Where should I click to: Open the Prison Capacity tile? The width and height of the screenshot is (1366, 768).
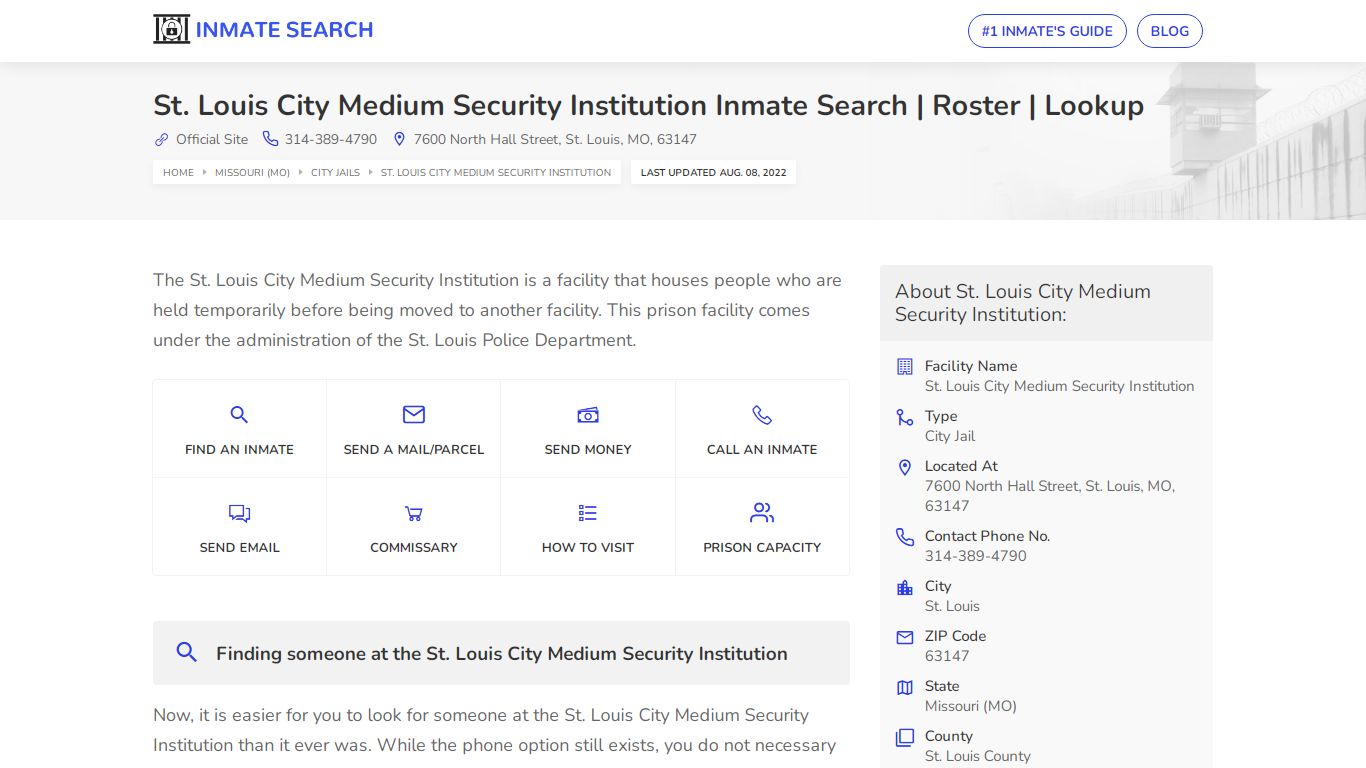pyautogui.click(x=762, y=527)
